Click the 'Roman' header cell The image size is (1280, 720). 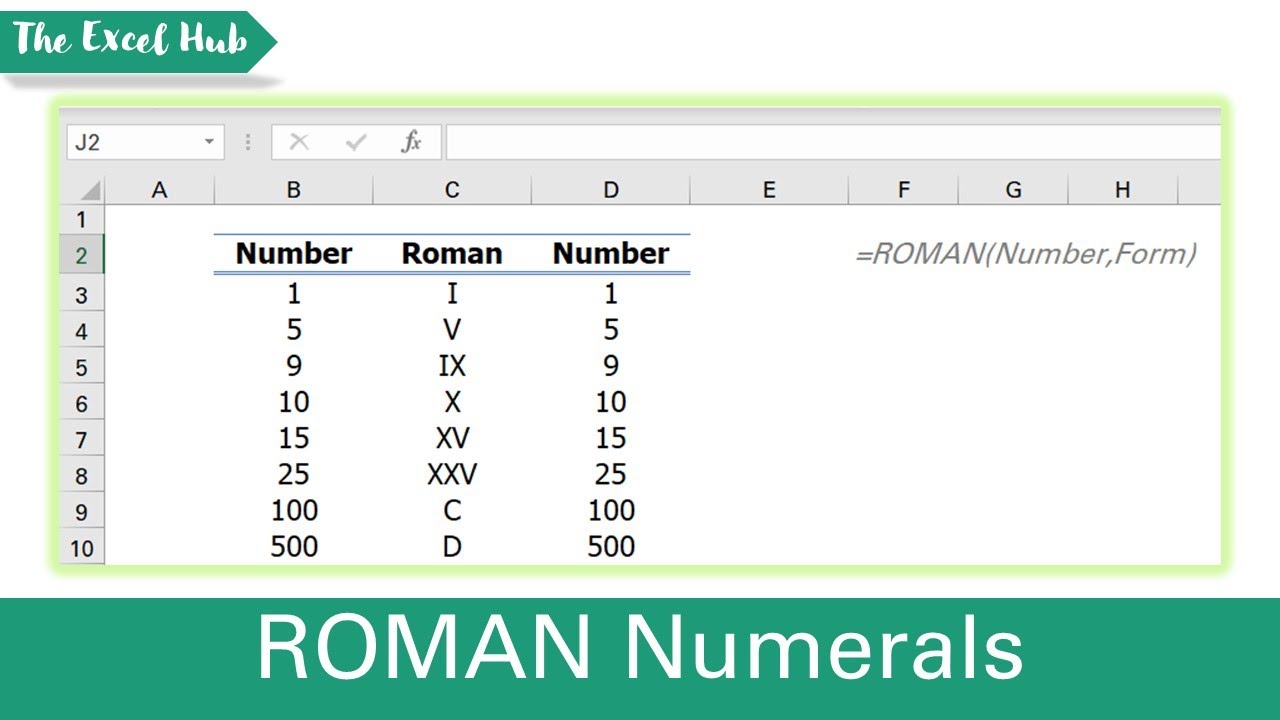click(452, 254)
